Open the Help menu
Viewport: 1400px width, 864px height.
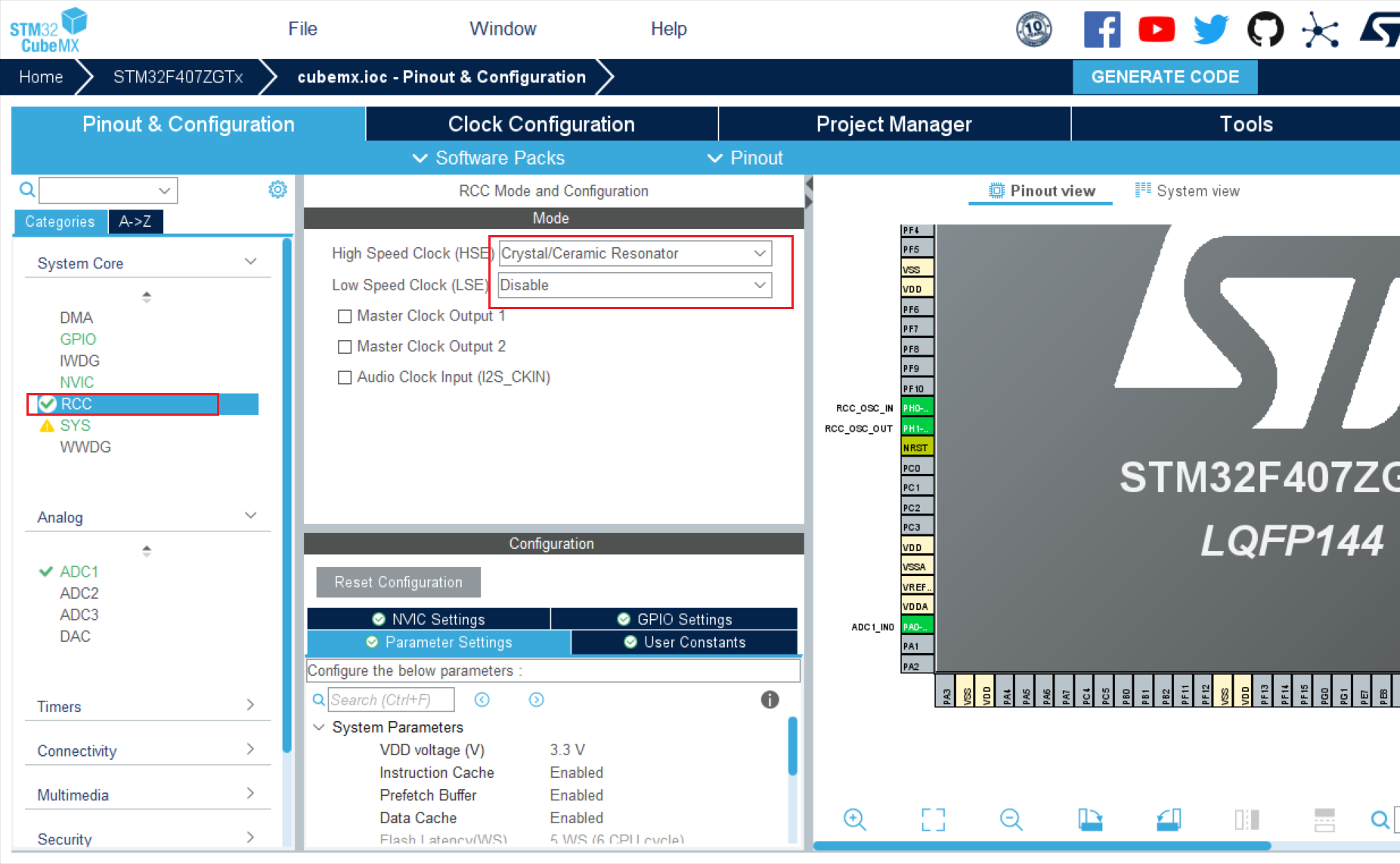point(669,29)
